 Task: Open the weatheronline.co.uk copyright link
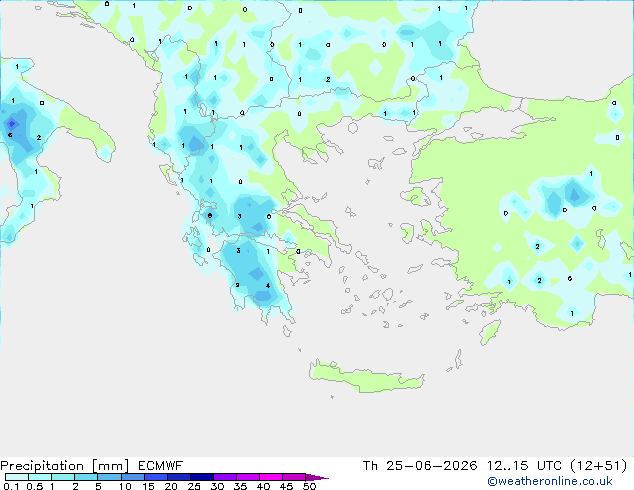pos(550,481)
